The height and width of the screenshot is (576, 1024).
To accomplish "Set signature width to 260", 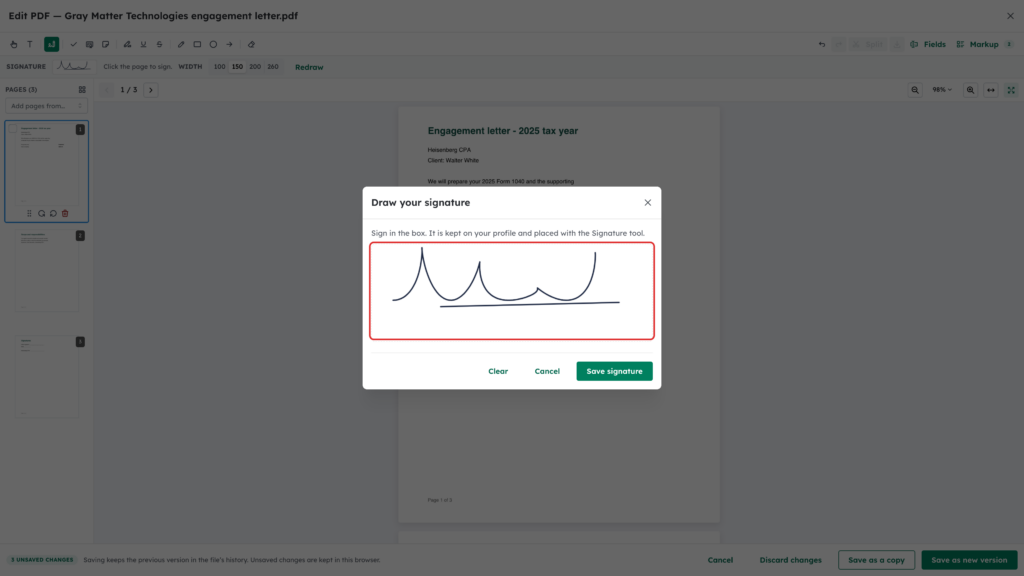I will (273, 67).
